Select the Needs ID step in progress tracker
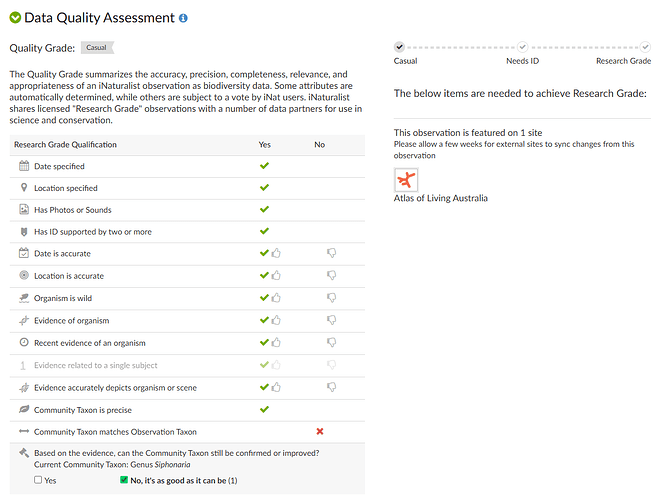Viewport: 663px width, 500px height. pos(522,46)
